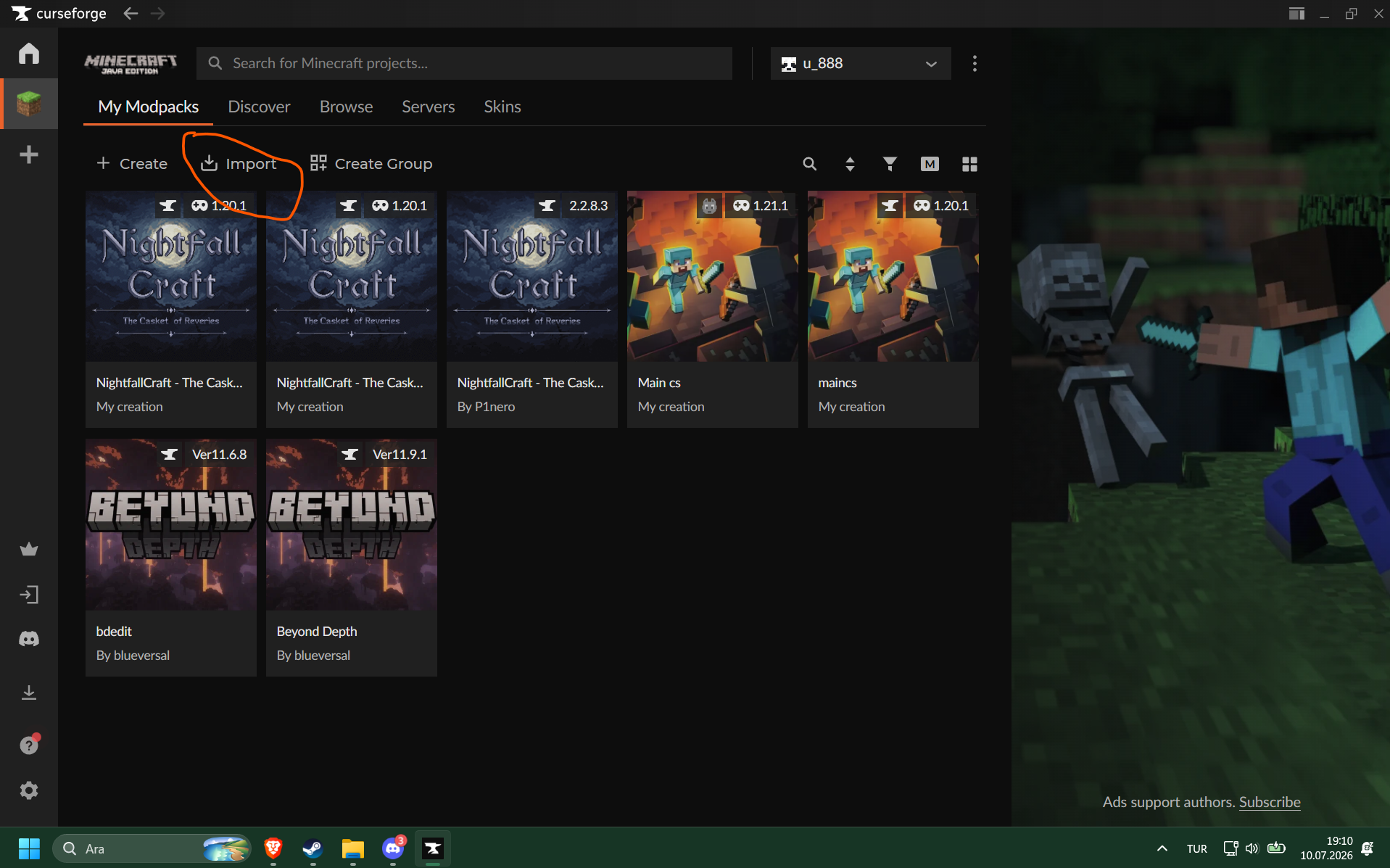This screenshot has width=1390, height=868.
Task: Navigate forward with the right arrow
Action: (x=158, y=13)
